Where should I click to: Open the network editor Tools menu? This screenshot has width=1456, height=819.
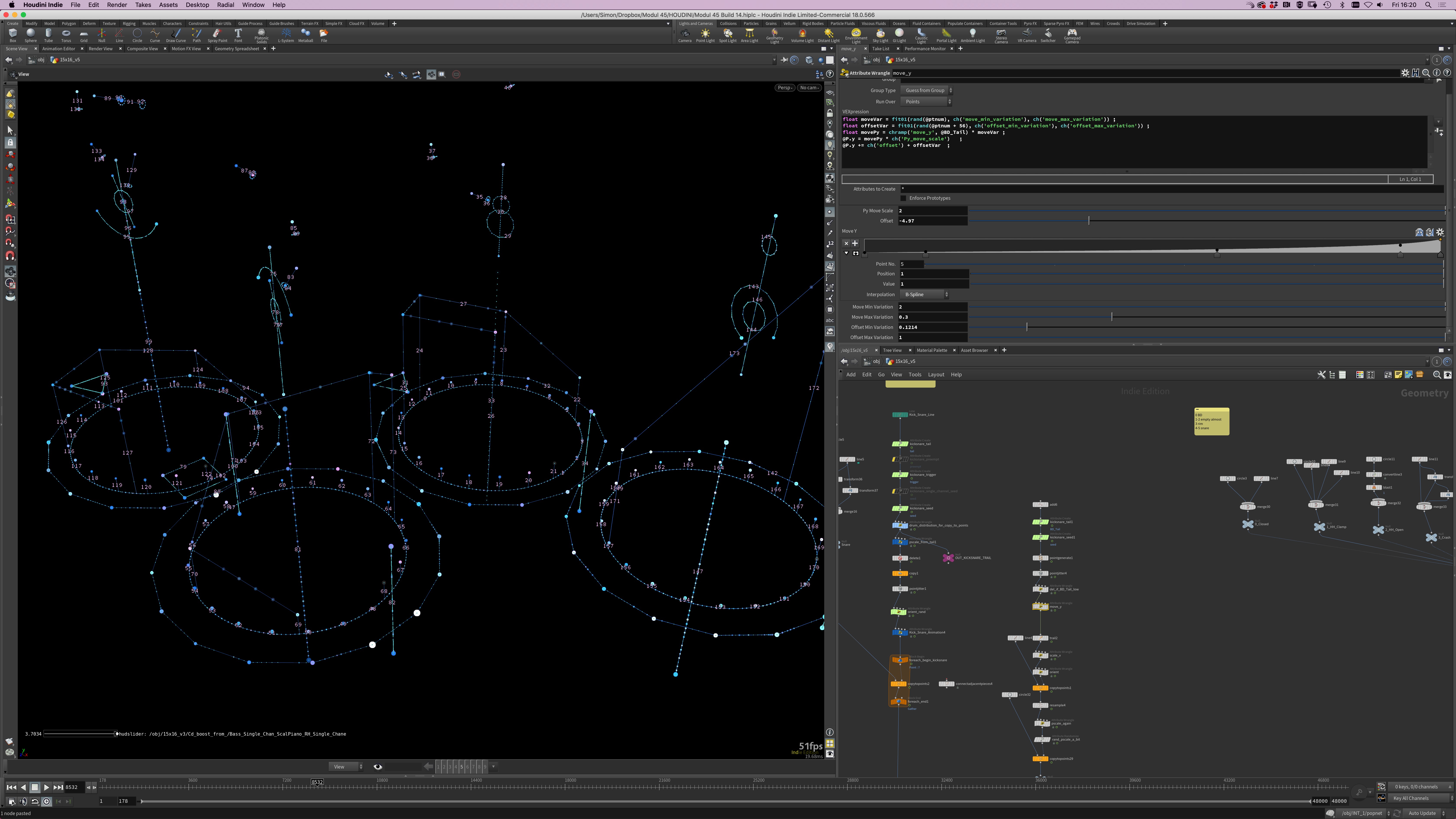(915, 375)
